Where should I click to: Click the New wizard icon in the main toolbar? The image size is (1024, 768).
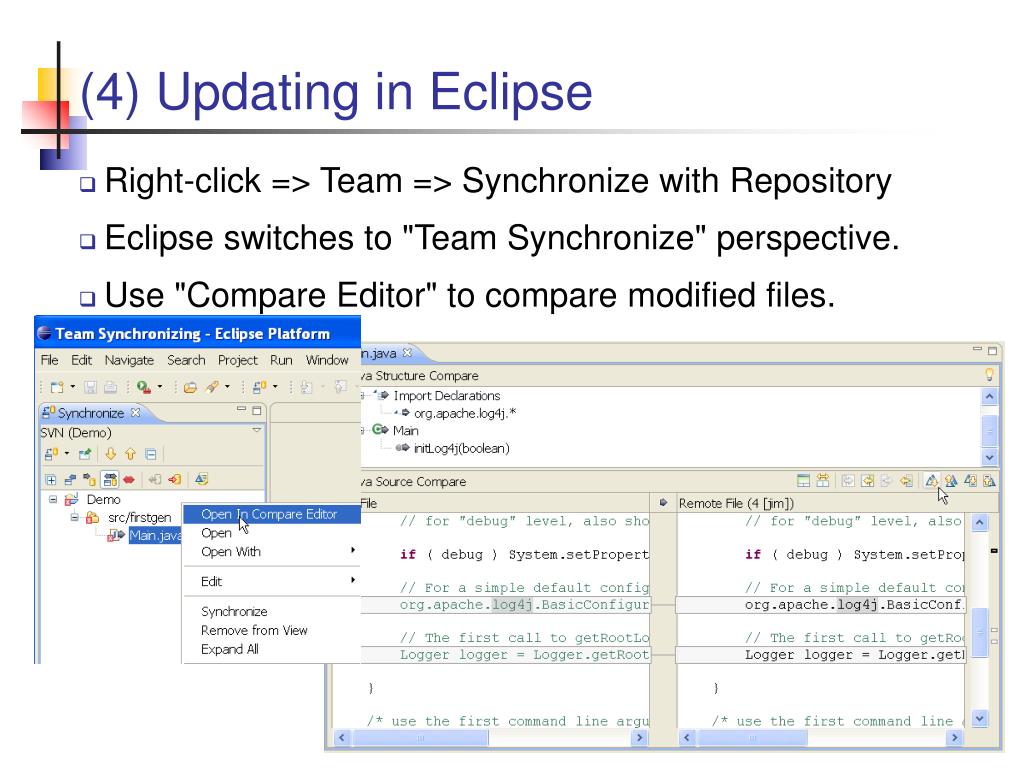point(57,387)
